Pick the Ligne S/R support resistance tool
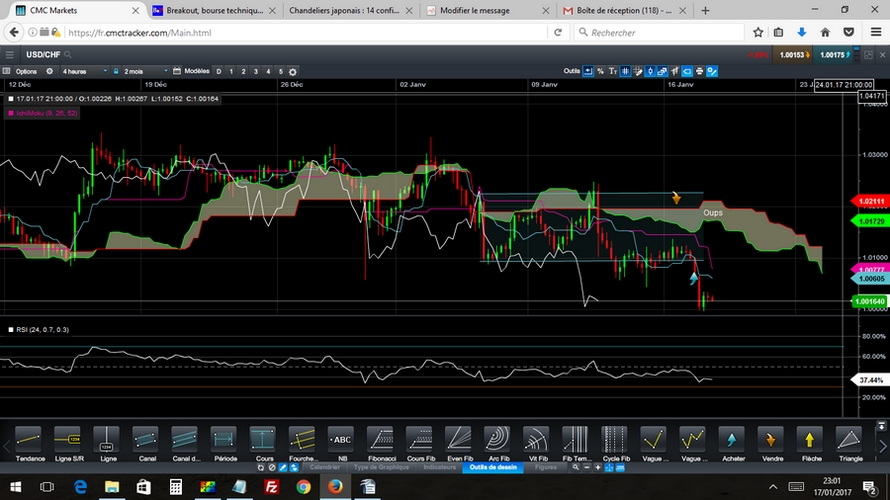Image resolution: width=890 pixels, height=500 pixels. (67, 440)
